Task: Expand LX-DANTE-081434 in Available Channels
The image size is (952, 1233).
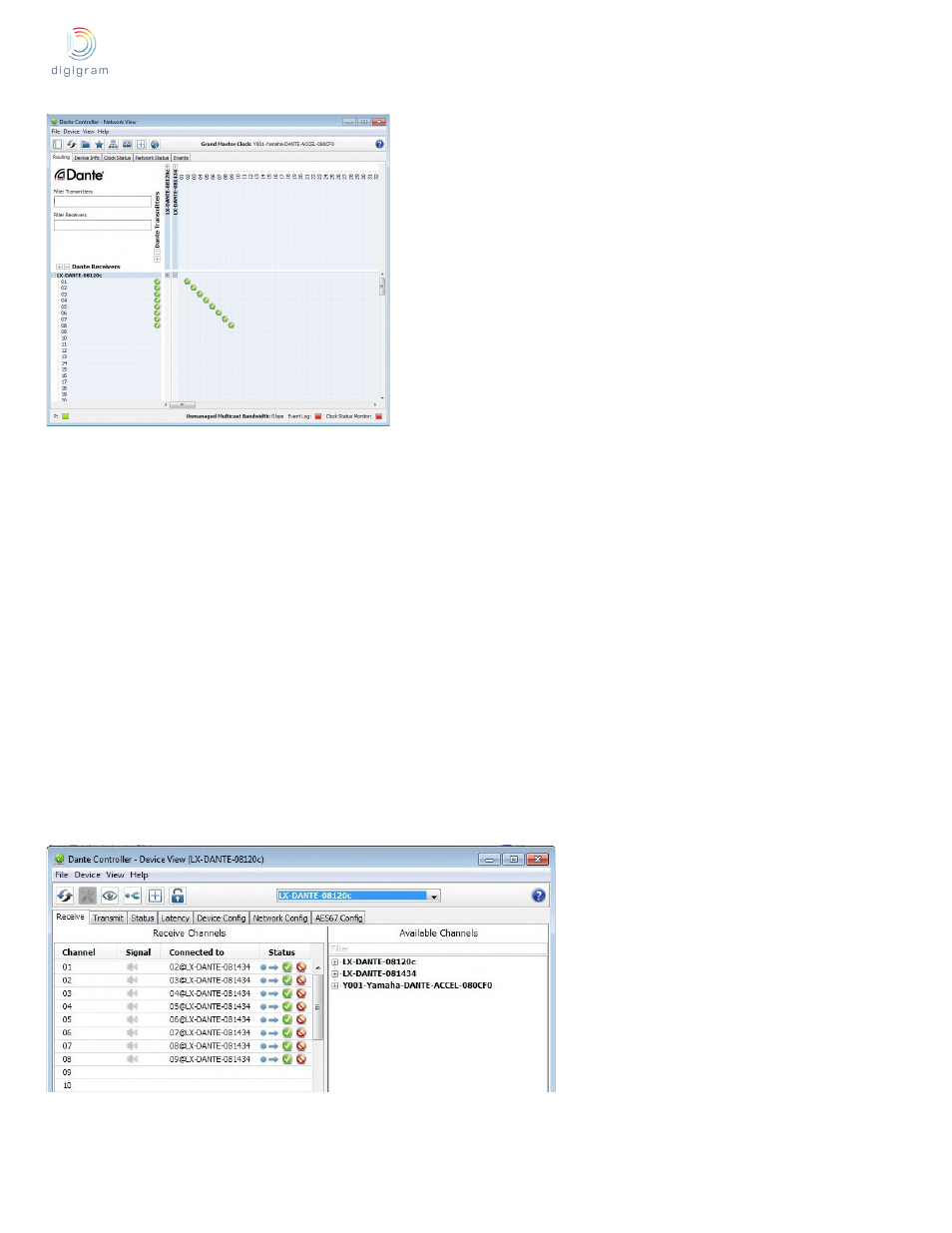Action: coord(335,973)
